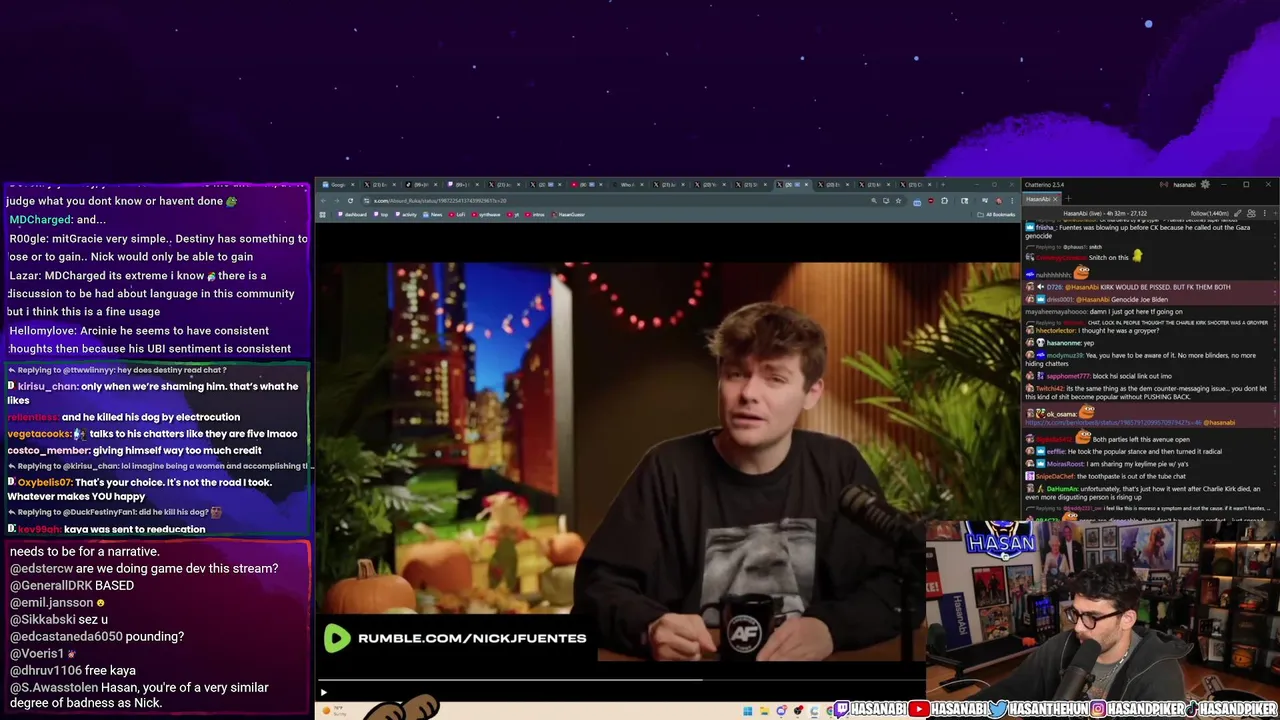Image resolution: width=1280 pixels, height=720 pixels.
Task: Open the All Bookmarks folder
Action: [996, 214]
